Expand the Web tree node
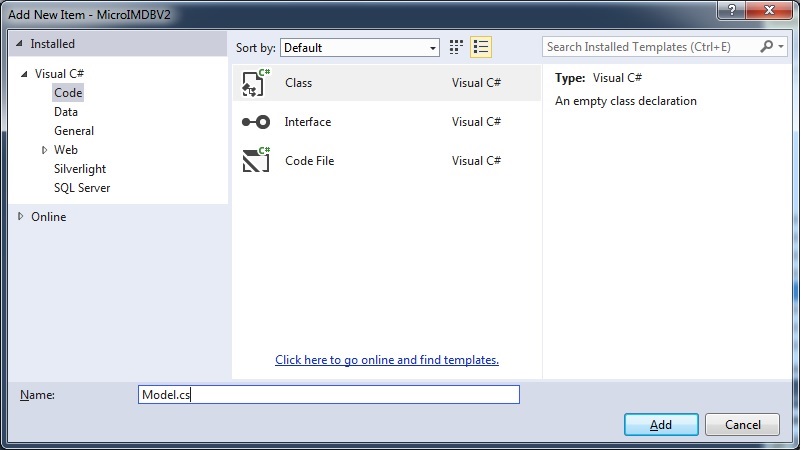The height and width of the screenshot is (450, 801). [44, 150]
